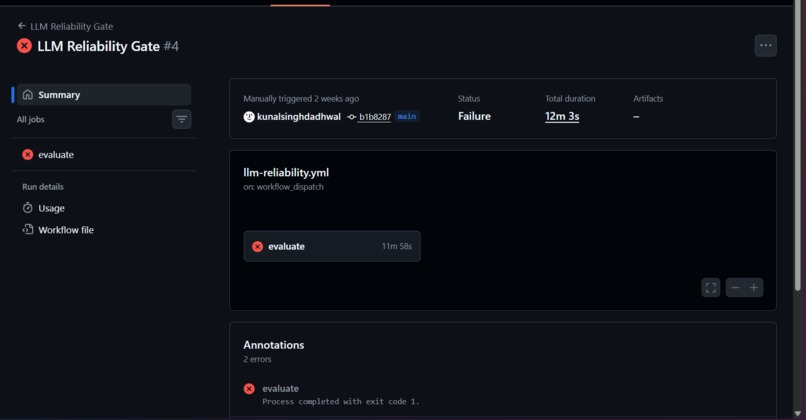Click the LLM Reliability Gate #4 title
The width and height of the screenshot is (806, 420).
pyautogui.click(x=108, y=46)
